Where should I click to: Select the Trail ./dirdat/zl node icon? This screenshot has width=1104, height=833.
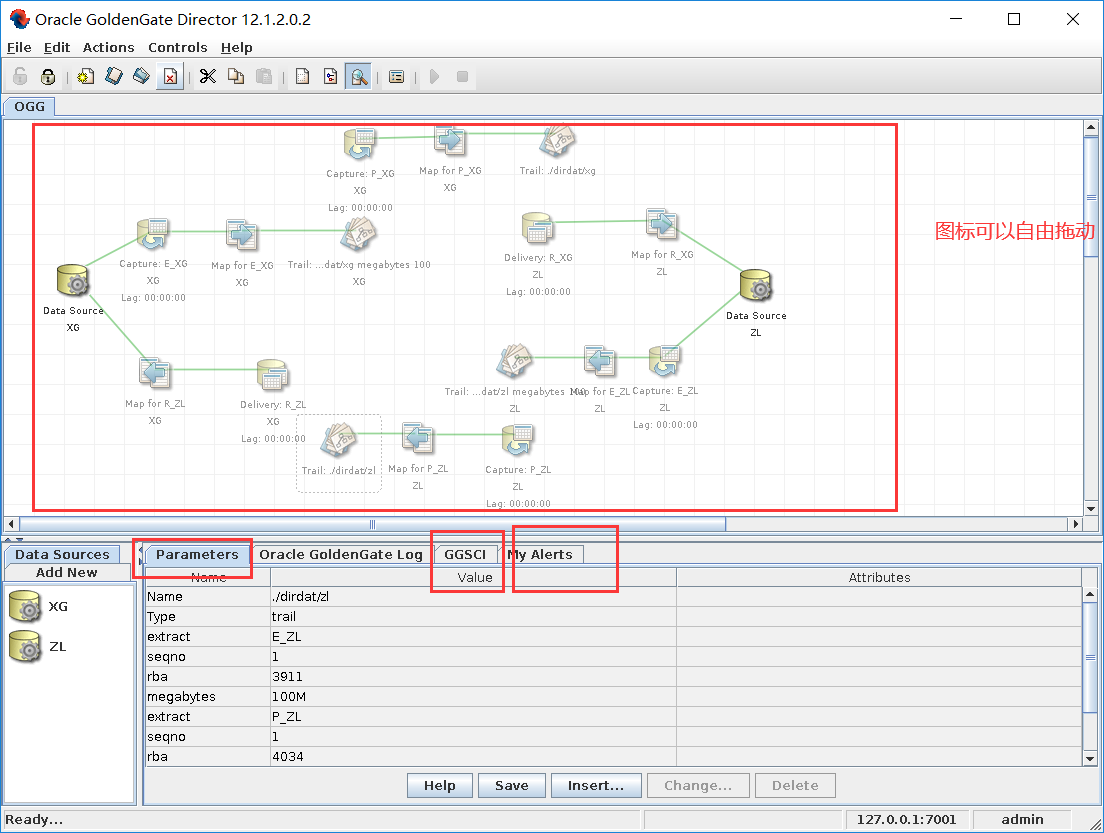coord(339,440)
